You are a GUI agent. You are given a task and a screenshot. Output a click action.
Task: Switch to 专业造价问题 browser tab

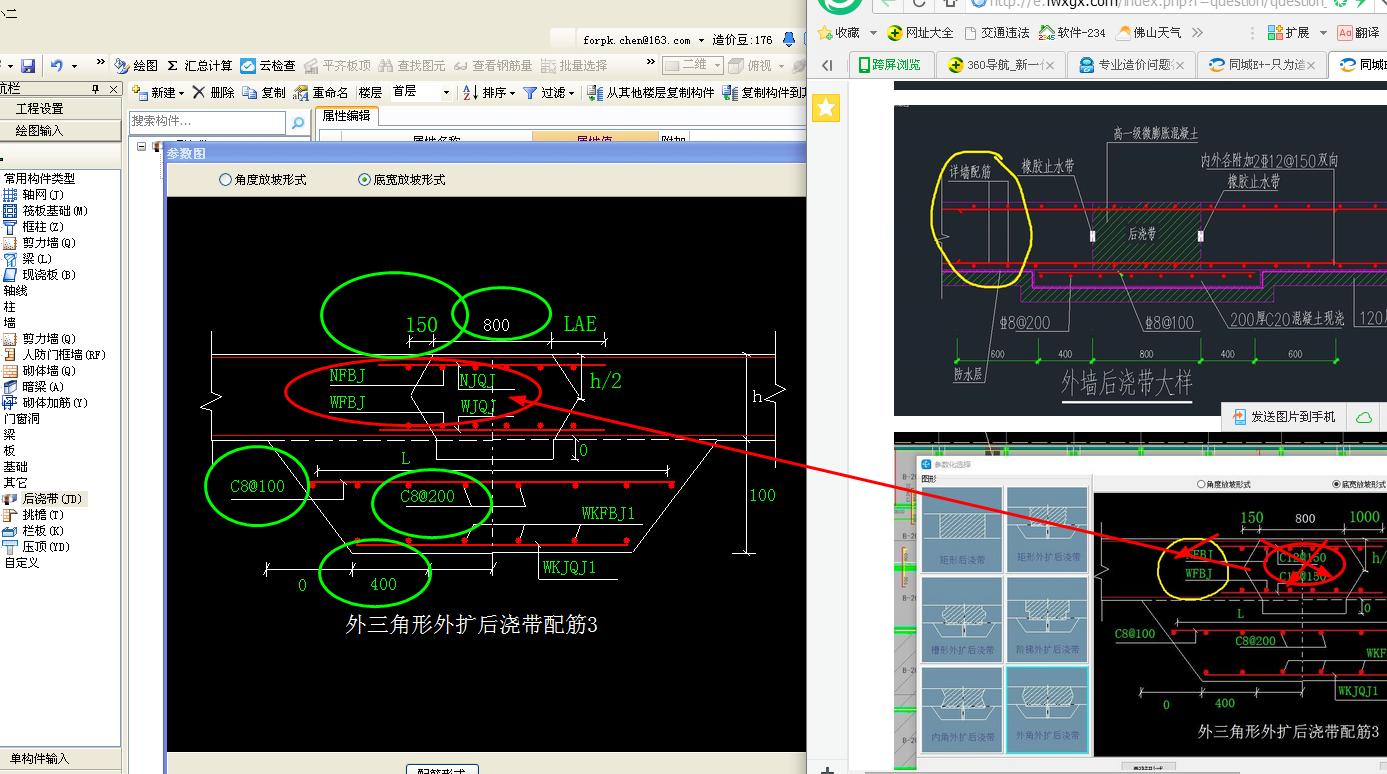click(1130, 65)
